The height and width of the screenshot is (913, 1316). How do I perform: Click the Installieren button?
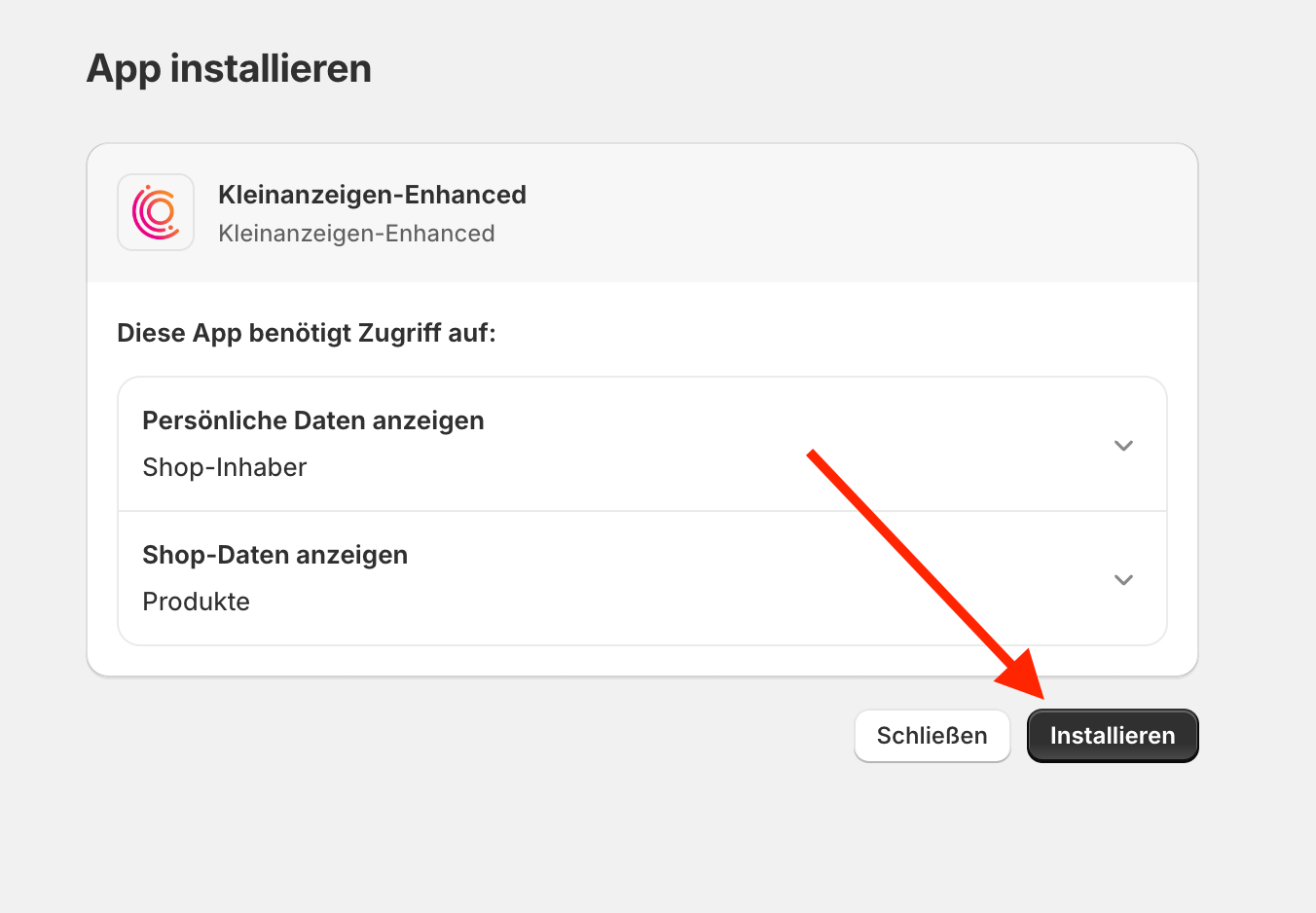1113,736
